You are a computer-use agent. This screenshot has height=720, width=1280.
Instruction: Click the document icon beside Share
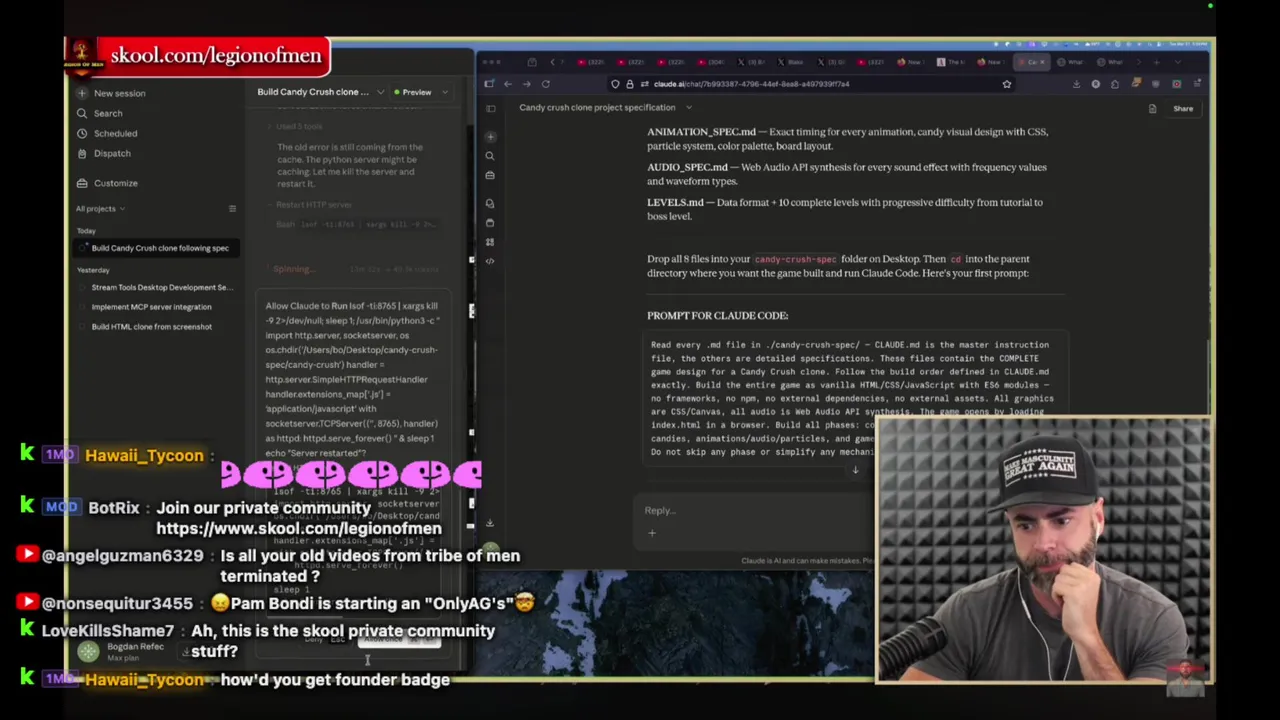1152,108
